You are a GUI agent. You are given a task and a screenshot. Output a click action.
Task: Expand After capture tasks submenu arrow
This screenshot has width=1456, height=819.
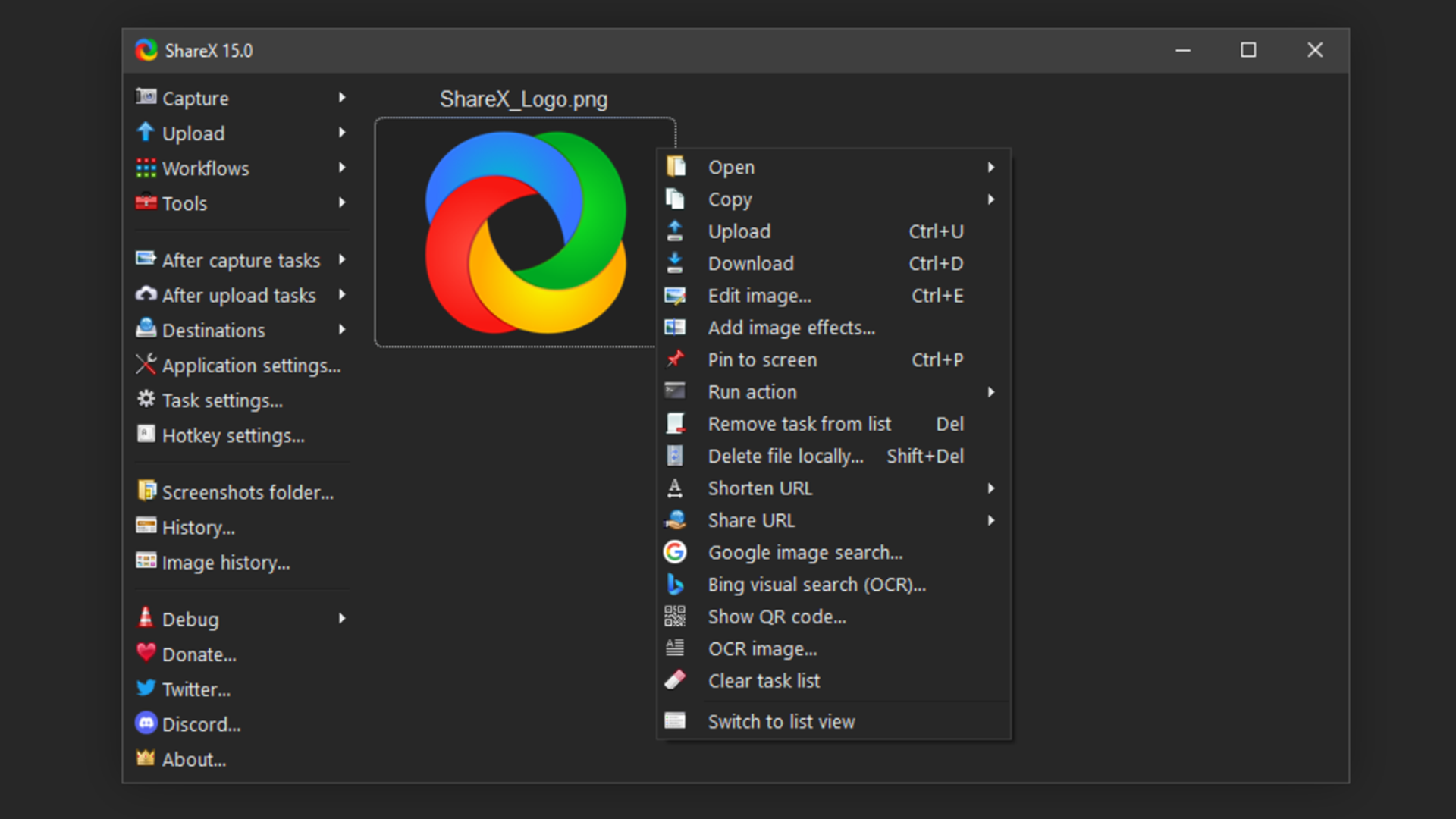pos(342,259)
